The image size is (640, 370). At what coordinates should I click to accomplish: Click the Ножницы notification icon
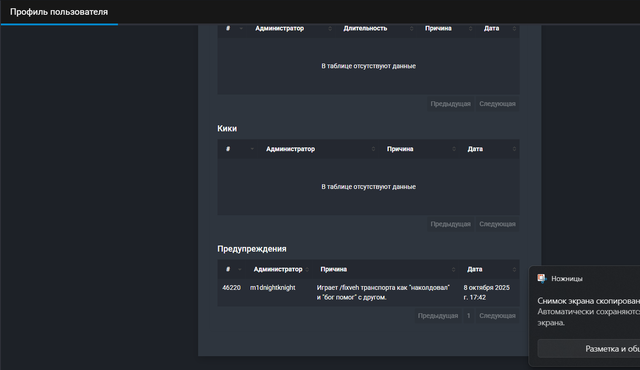click(542, 278)
